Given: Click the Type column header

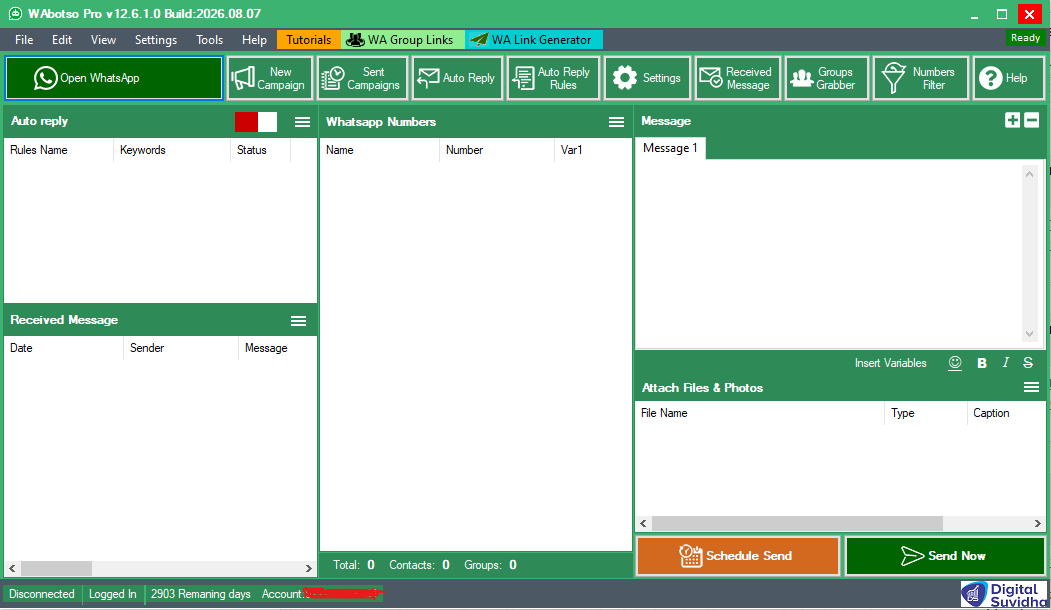Looking at the screenshot, I should tap(926, 413).
